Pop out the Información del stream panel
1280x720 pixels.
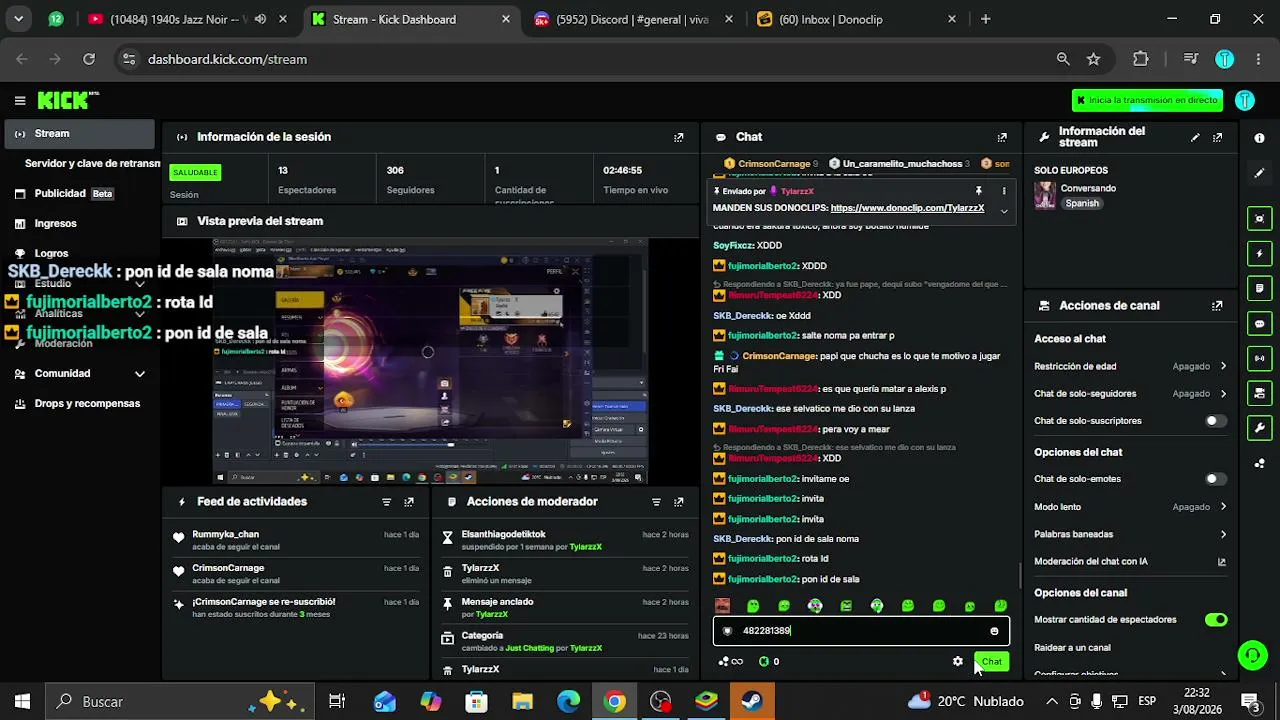[x=1217, y=137]
